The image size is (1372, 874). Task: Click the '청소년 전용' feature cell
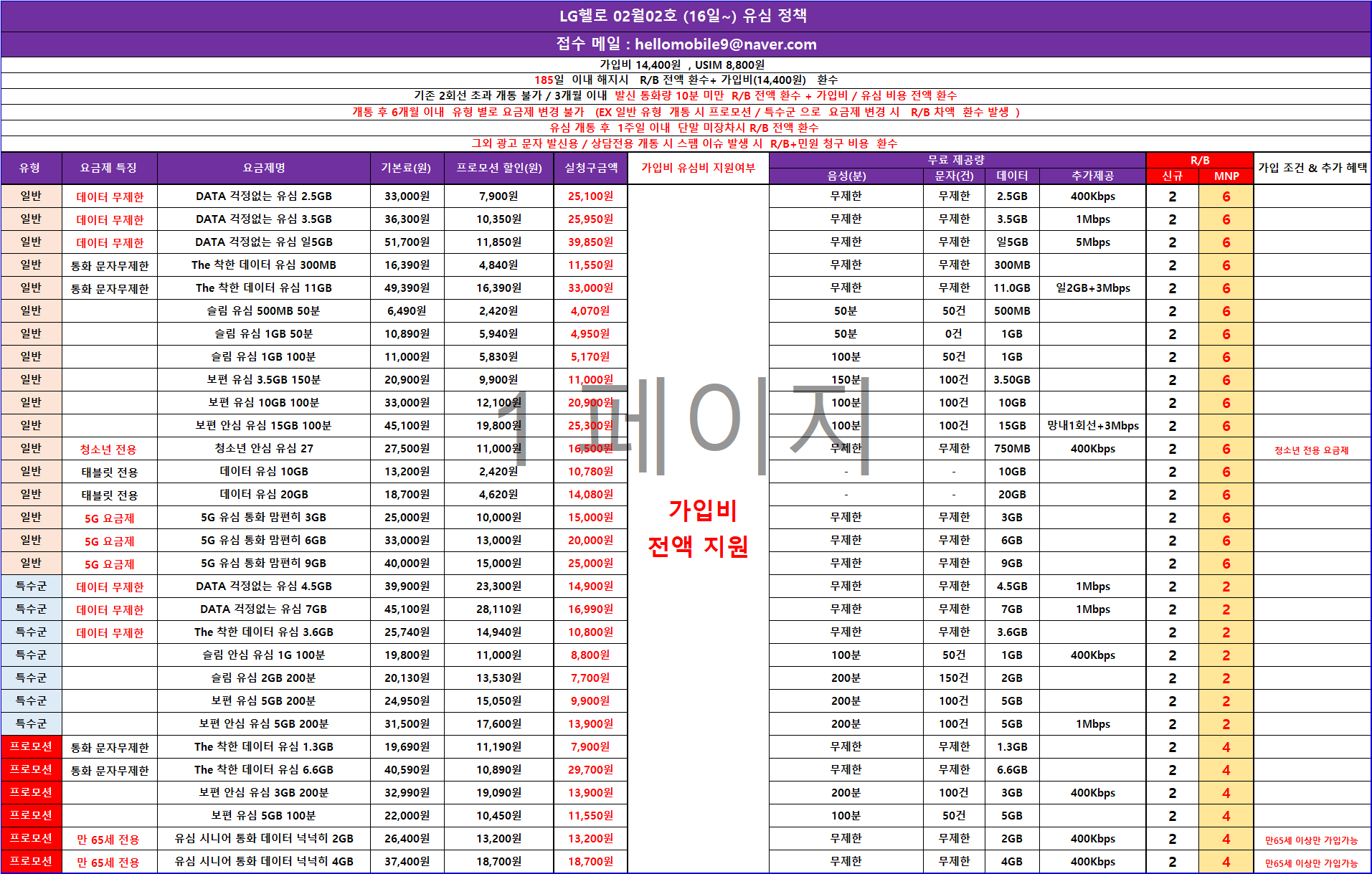[x=108, y=449]
